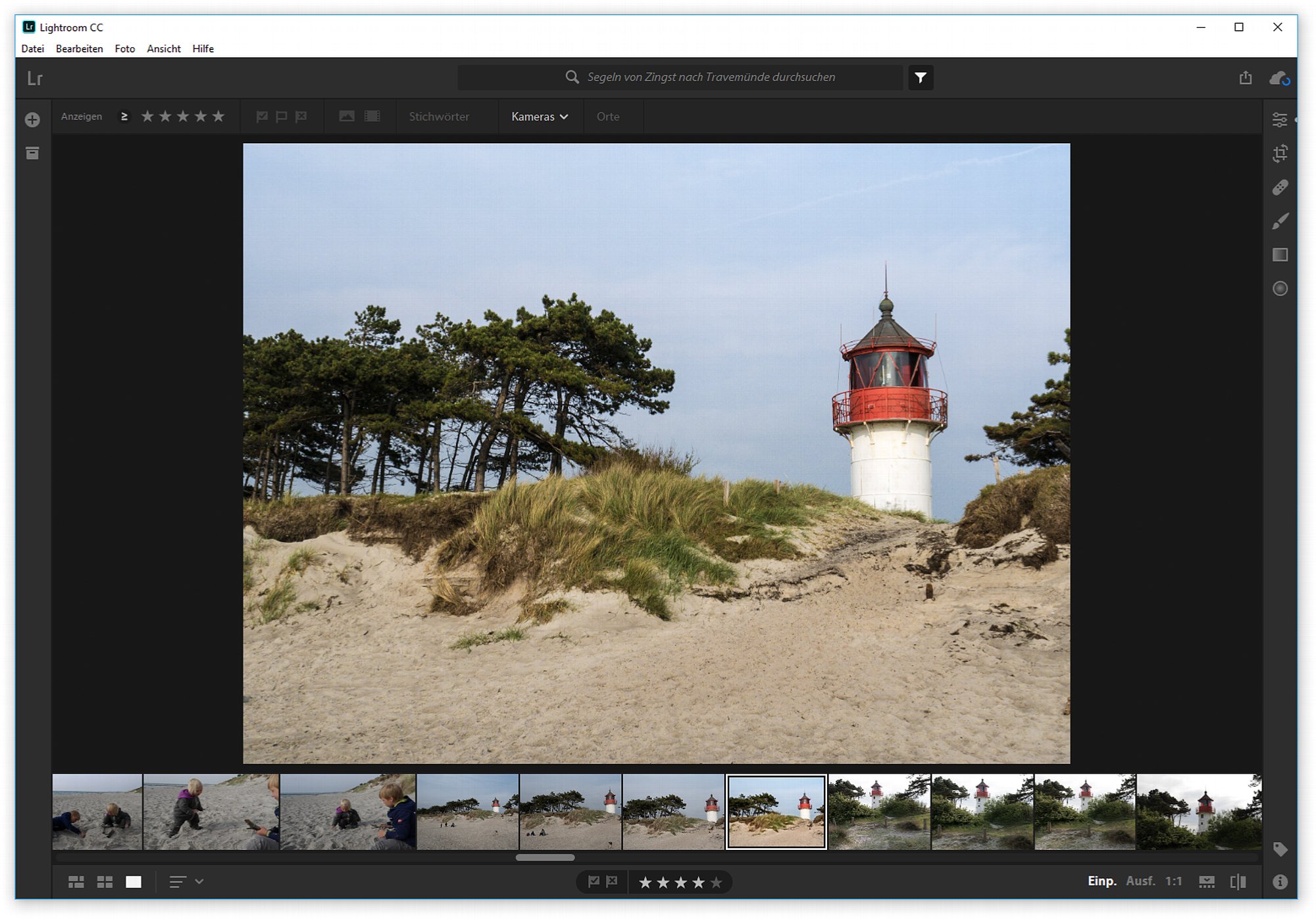Viewport: 1316px width, 919px height.
Task: Select the Linear Gradient tool
Action: tap(1279, 255)
